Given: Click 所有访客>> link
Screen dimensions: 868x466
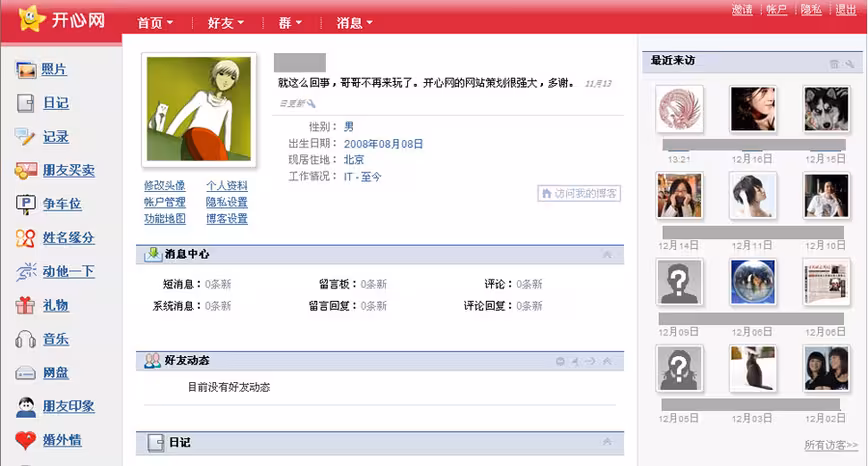Looking at the screenshot, I should click(831, 445).
